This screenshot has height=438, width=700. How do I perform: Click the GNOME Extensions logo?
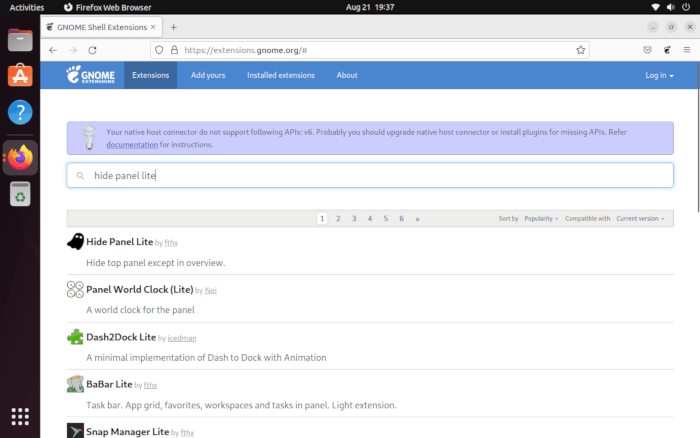91,75
